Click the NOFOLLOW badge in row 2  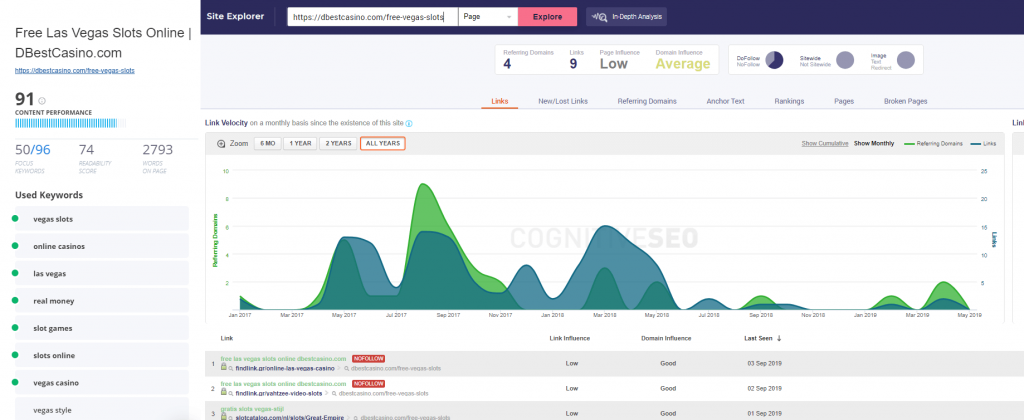[368, 384]
